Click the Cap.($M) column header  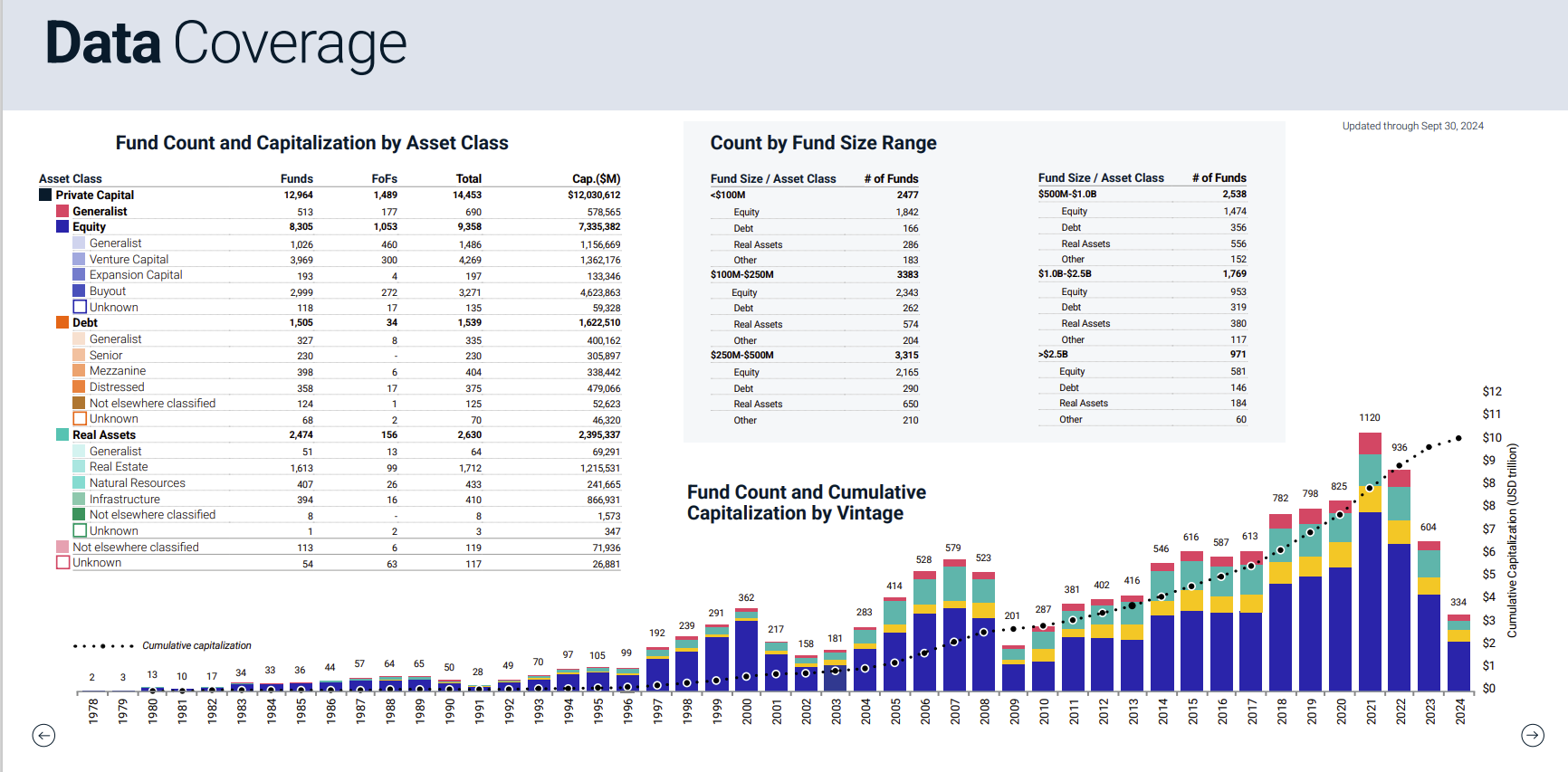(596, 179)
